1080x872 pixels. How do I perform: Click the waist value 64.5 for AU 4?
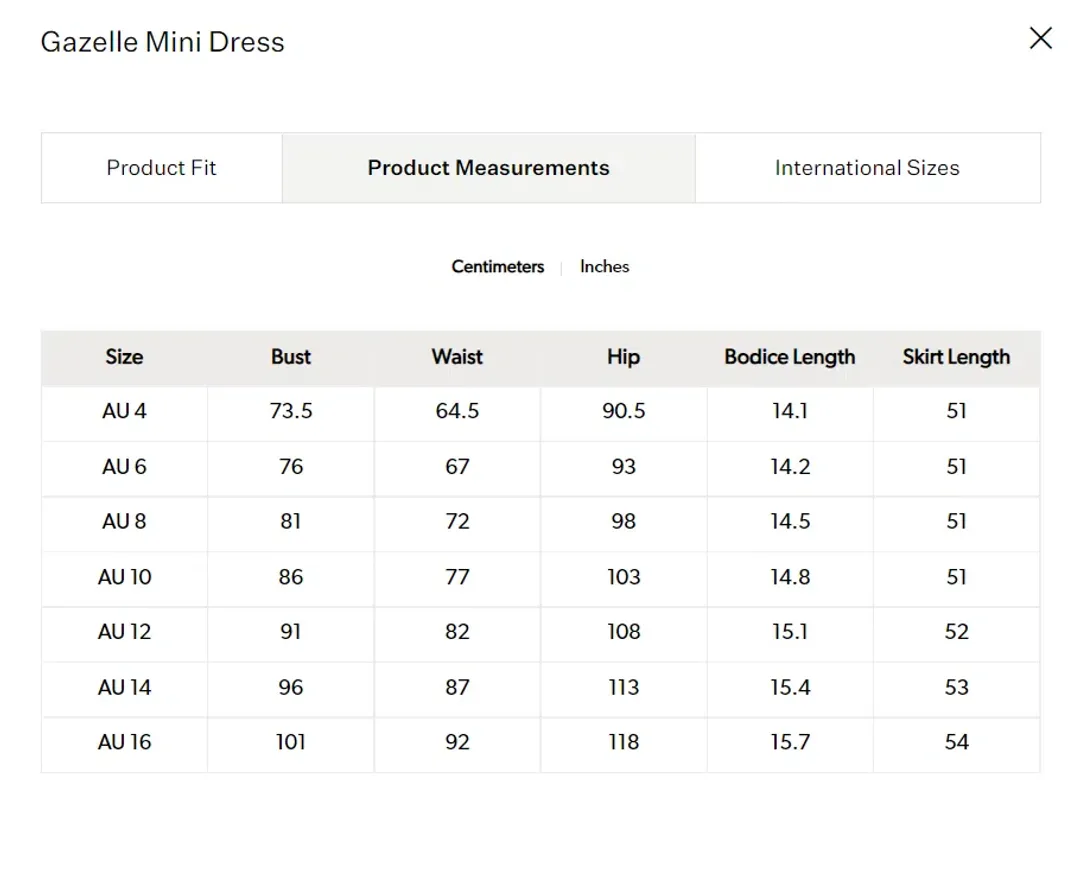click(457, 412)
